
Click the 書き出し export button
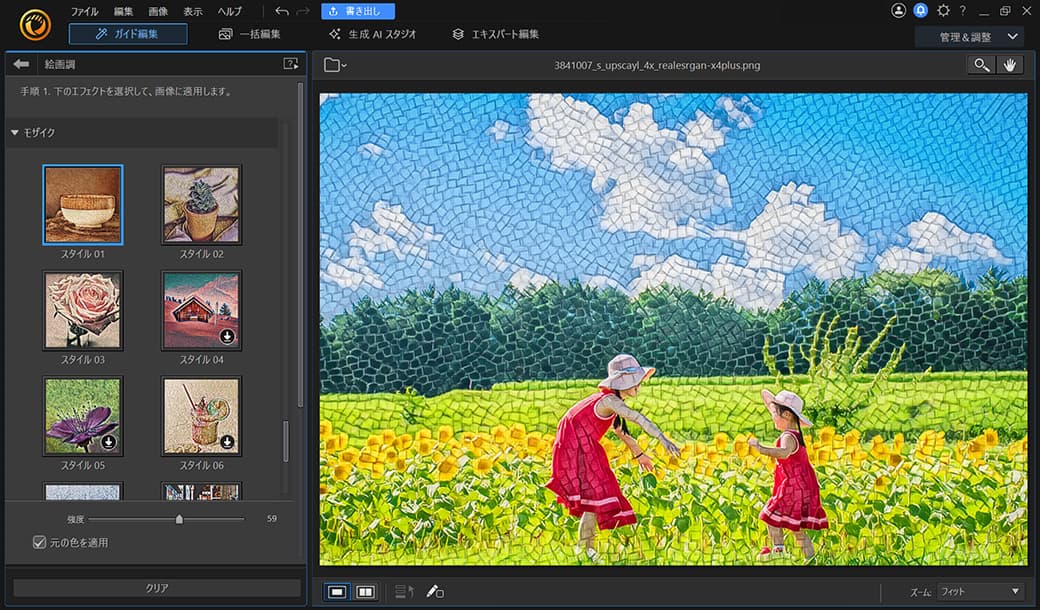tap(355, 11)
